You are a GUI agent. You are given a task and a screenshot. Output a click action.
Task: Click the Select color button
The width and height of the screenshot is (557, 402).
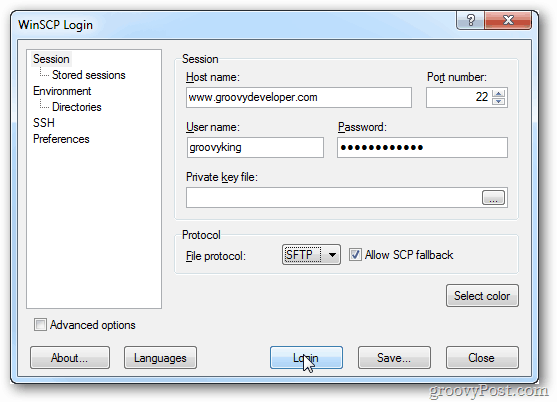click(x=482, y=295)
